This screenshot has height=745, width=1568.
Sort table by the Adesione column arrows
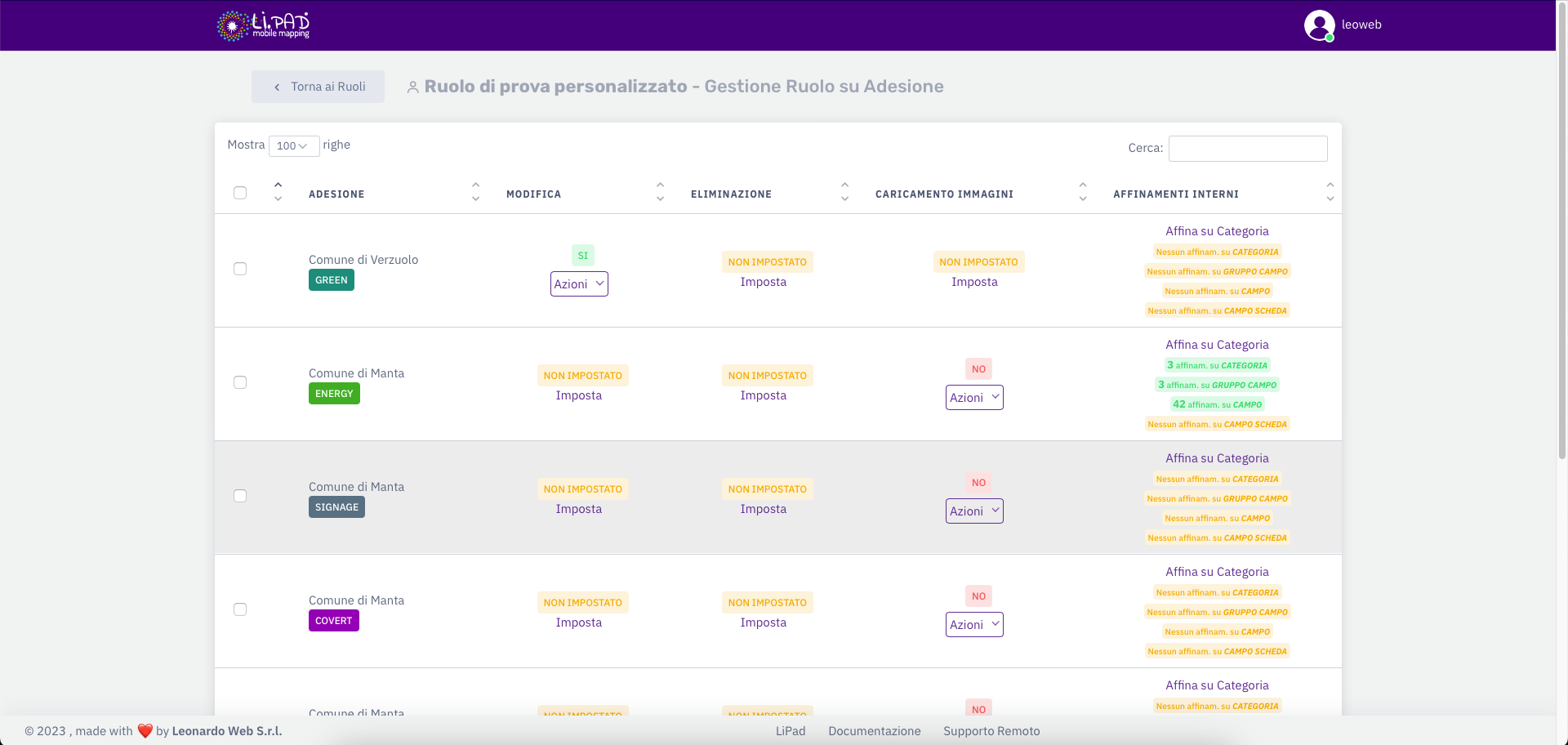click(475, 193)
